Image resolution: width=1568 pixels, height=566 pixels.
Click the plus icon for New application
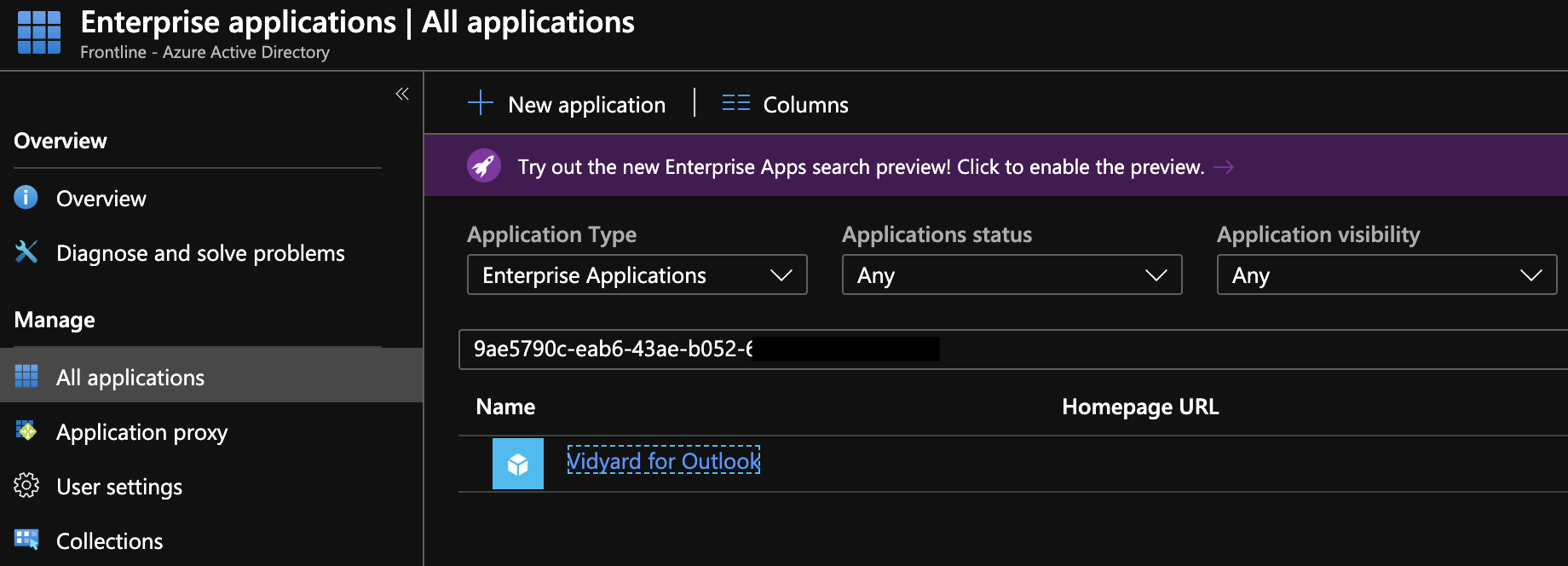pyautogui.click(x=481, y=103)
